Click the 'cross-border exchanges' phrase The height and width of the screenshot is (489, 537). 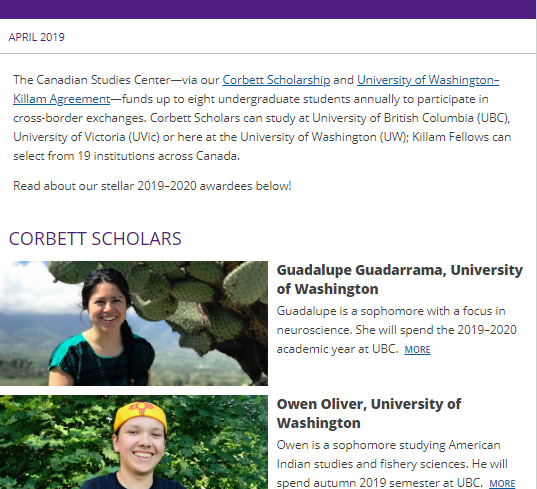pos(79,118)
